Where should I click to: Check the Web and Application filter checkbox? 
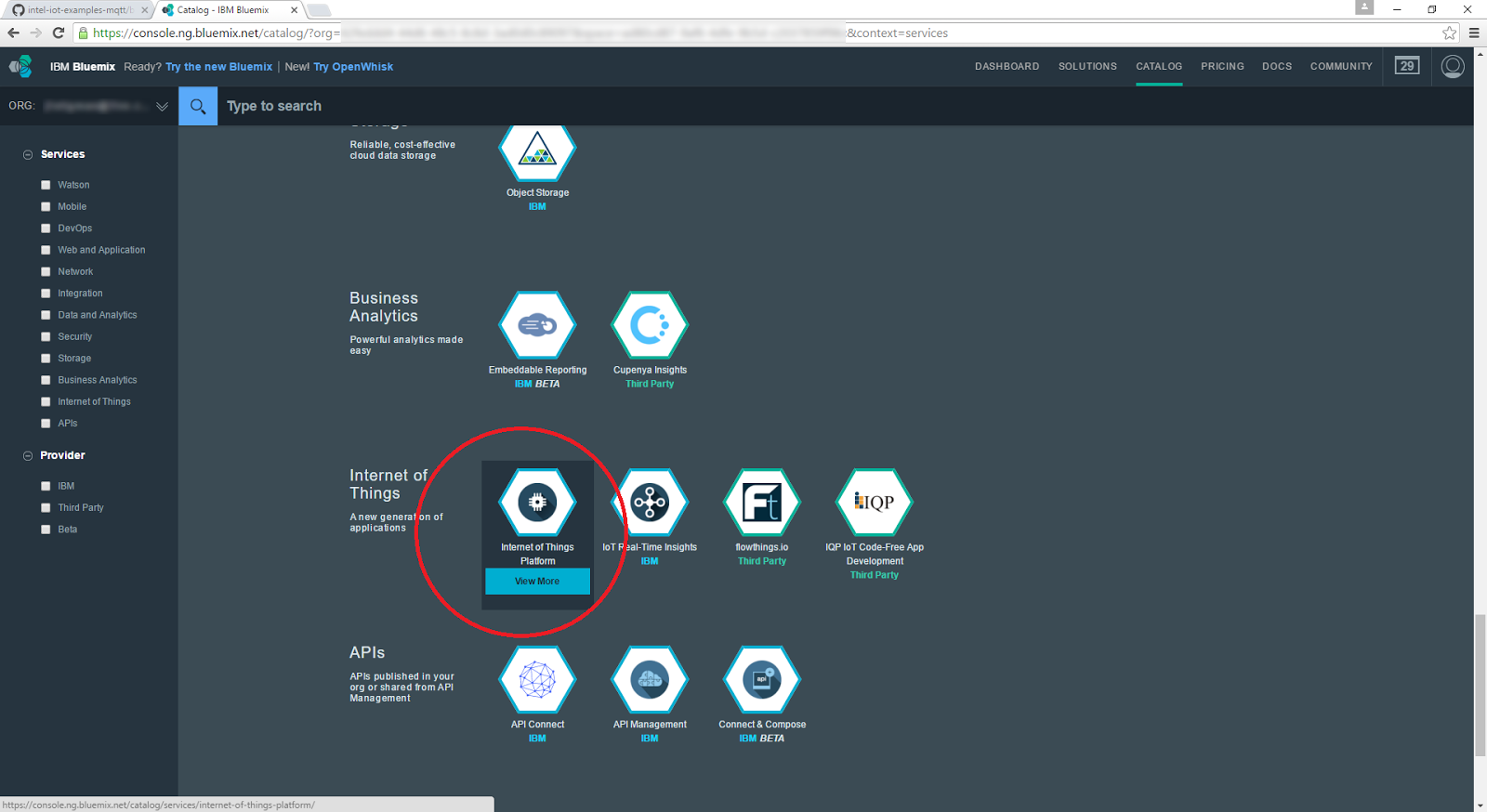(x=46, y=250)
